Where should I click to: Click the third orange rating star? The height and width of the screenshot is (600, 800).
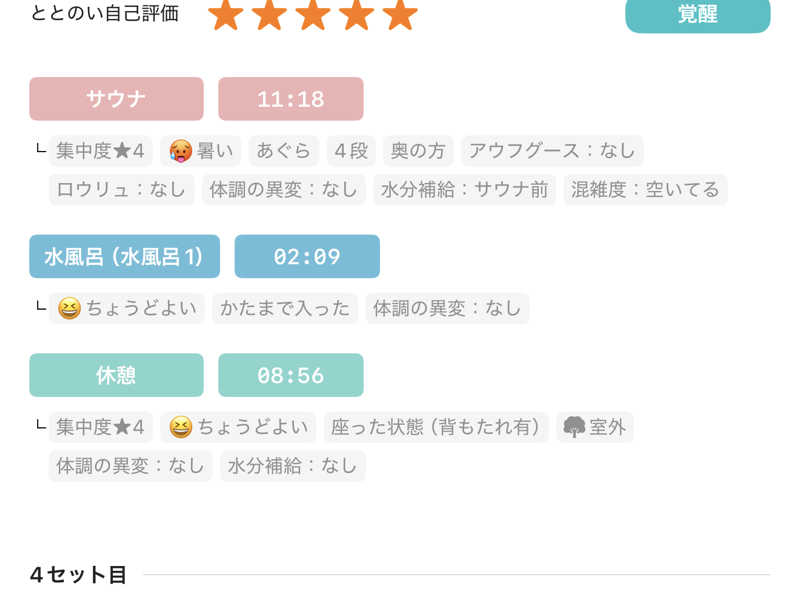tap(313, 14)
